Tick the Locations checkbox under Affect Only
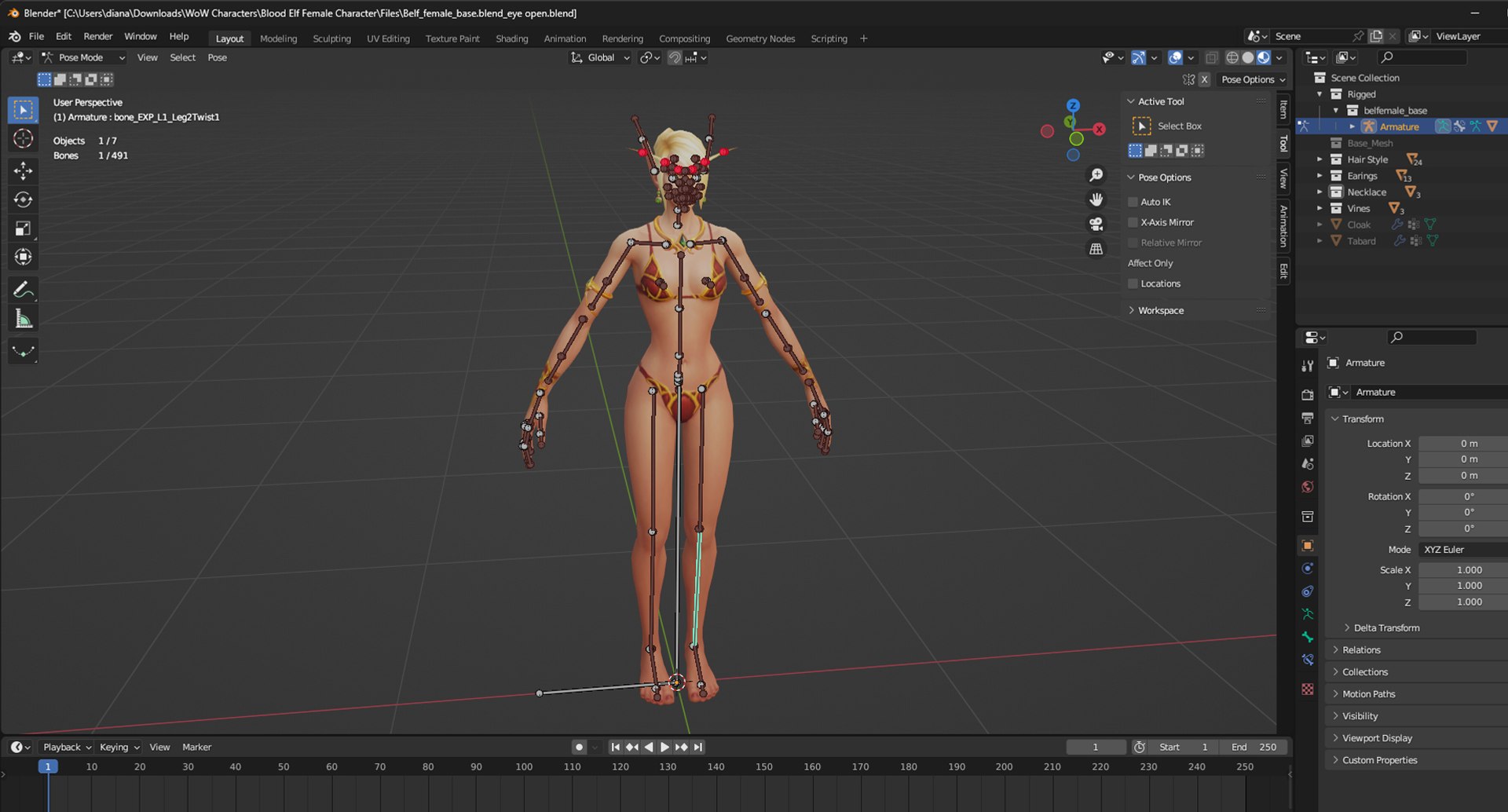This screenshot has width=1508, height=812. click(x=1133, y=283)
